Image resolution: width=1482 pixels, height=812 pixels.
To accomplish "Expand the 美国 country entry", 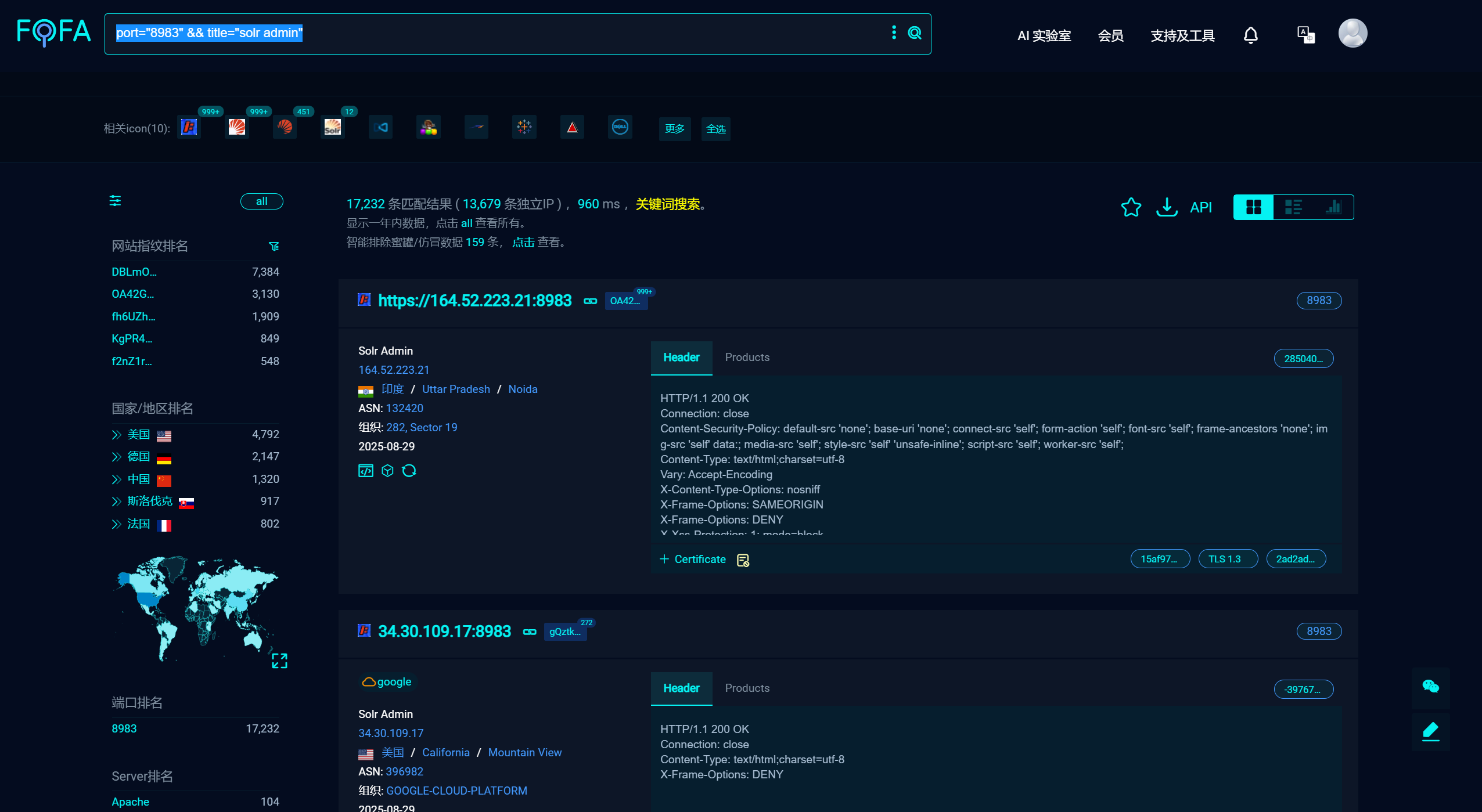I will (116, 435).
